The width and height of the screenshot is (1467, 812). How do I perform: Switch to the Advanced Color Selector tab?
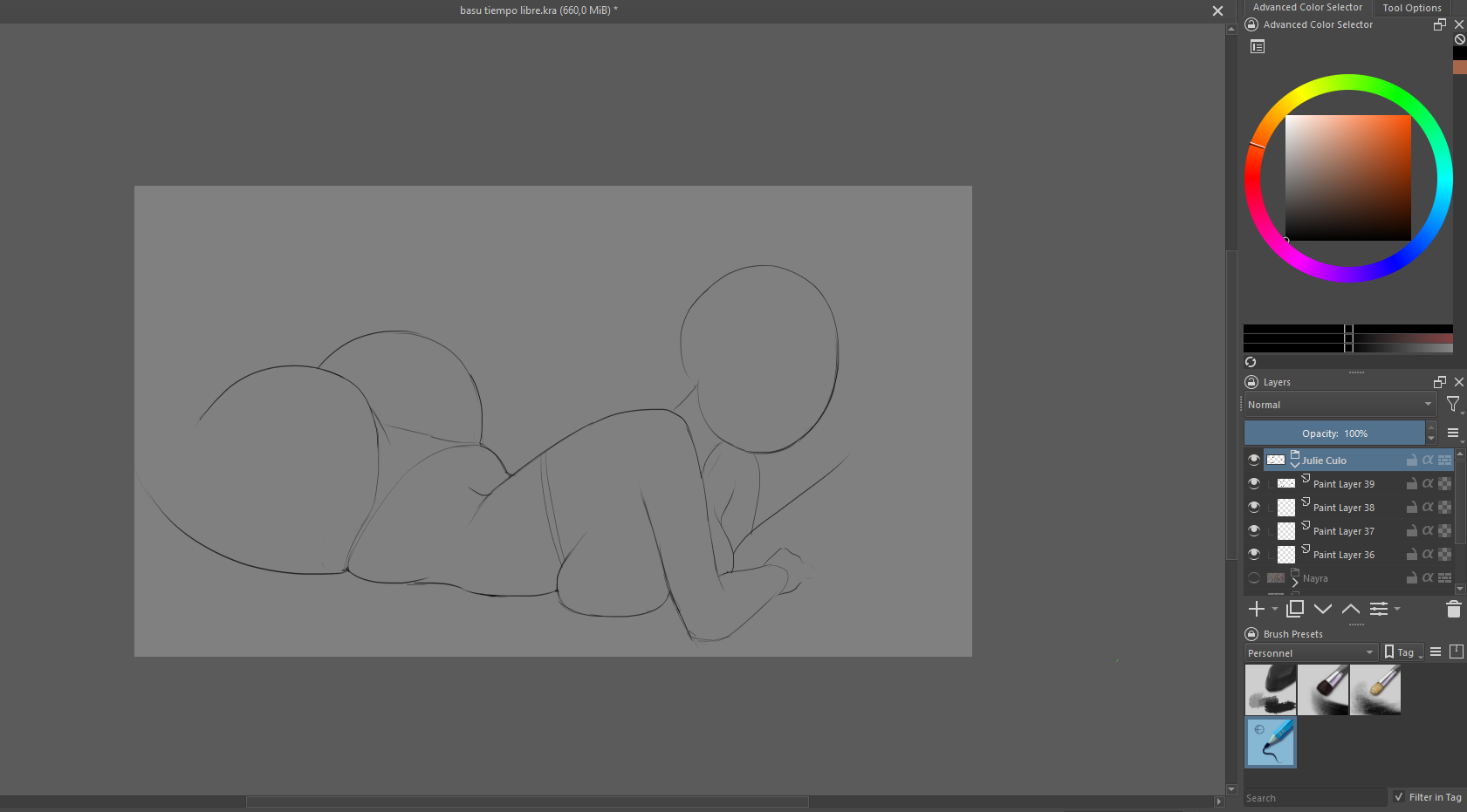coord(1306,7)
